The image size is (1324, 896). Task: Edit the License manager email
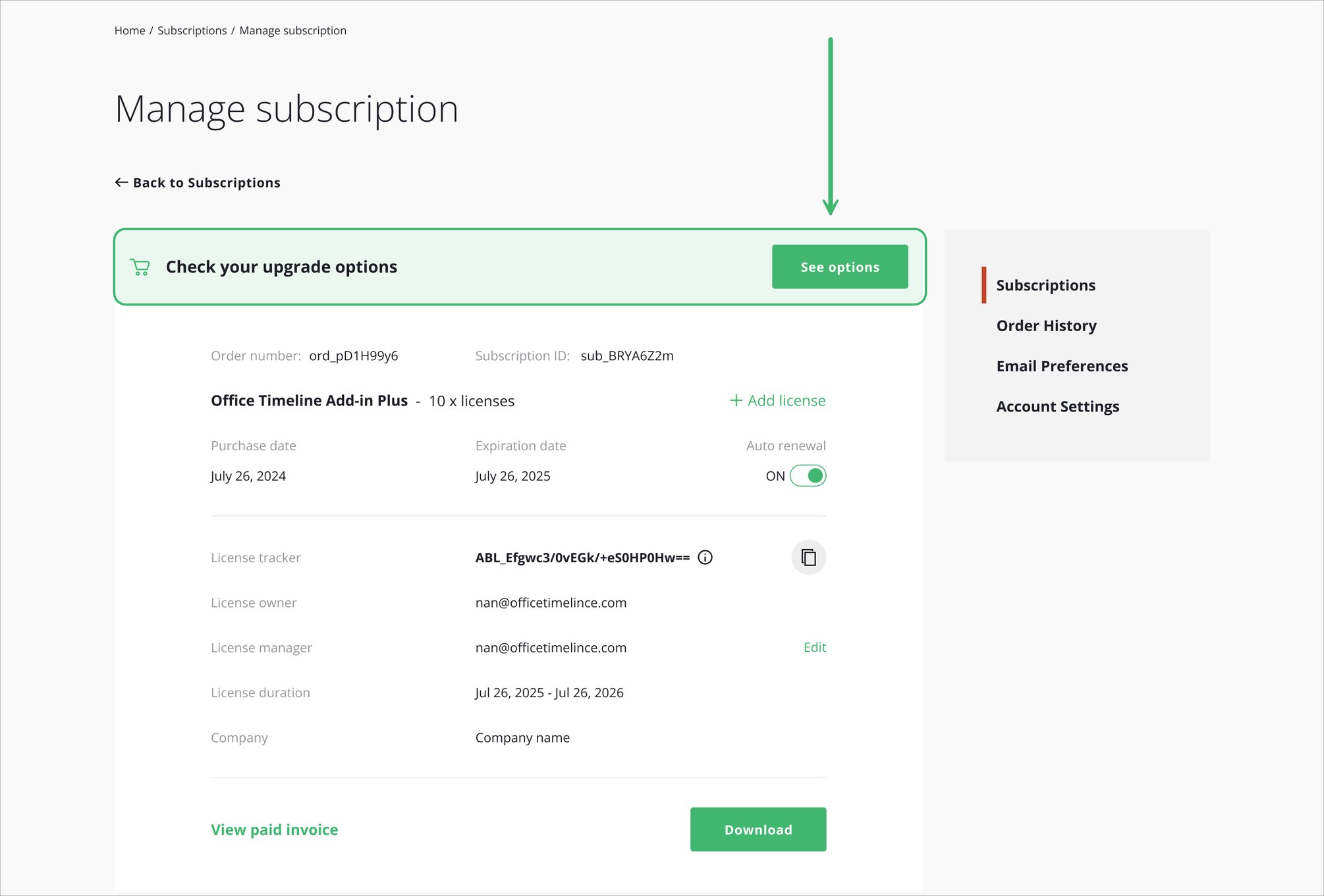pyautogui.click(x=814, y=647)
